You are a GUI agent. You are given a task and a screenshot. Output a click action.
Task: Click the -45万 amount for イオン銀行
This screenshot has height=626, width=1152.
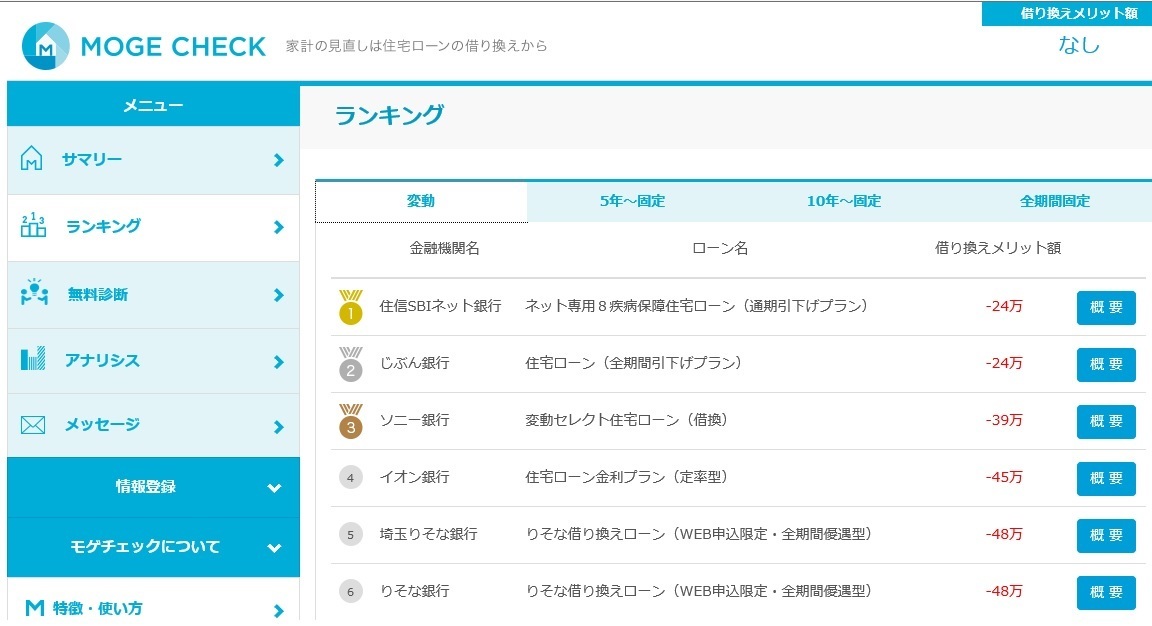click(1004, 477)
